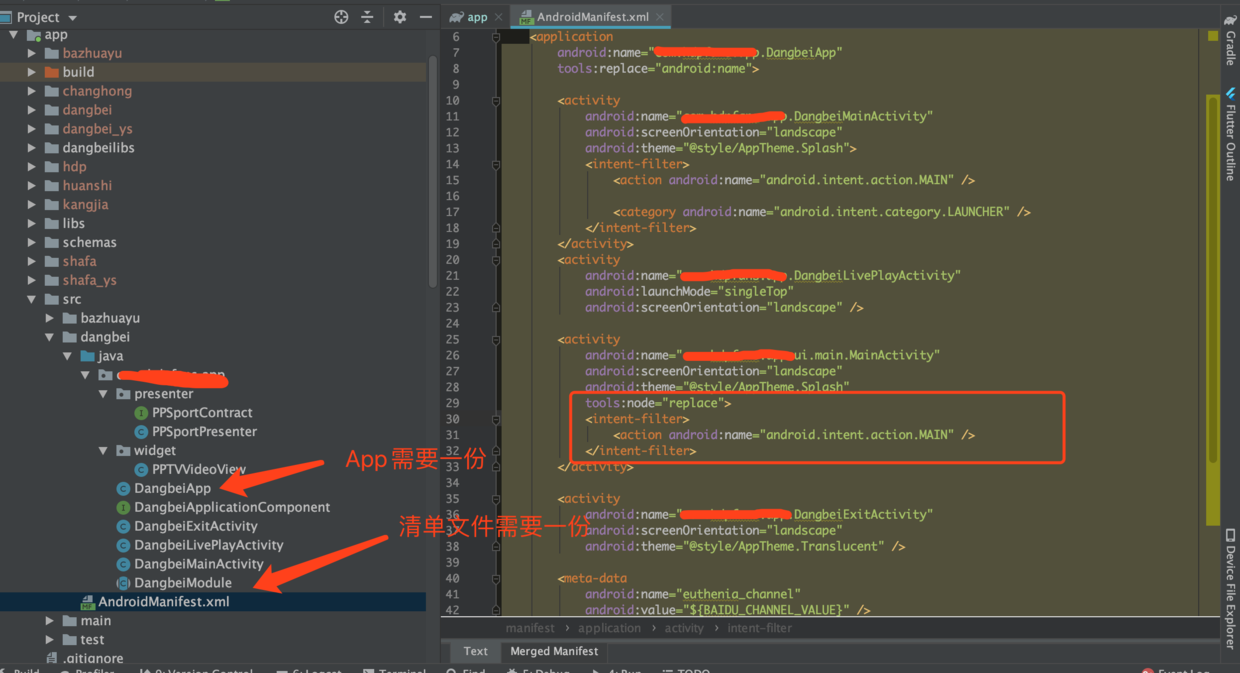Screen dimensions: 1240x673
Task: Select the bazhuayu folder under src
Action: click(110, 318)
